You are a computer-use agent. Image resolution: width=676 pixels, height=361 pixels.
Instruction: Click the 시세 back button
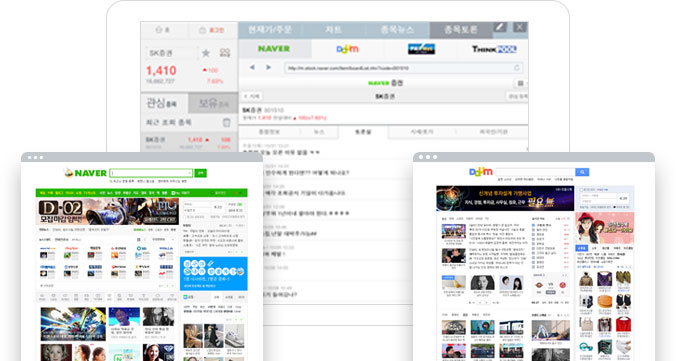[x=252, y=96]
